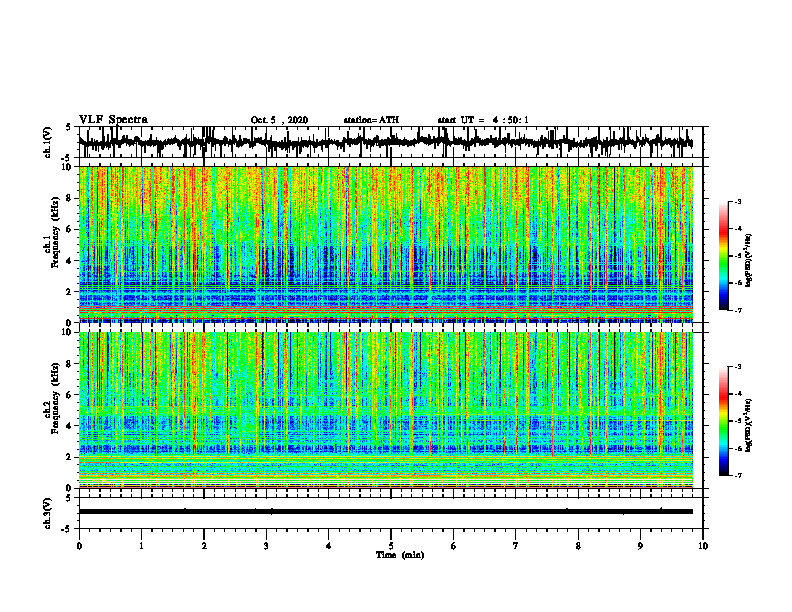Click the flat ch.3 voltage trace
This screenshot has height=612, width=792.
[385, 512]
